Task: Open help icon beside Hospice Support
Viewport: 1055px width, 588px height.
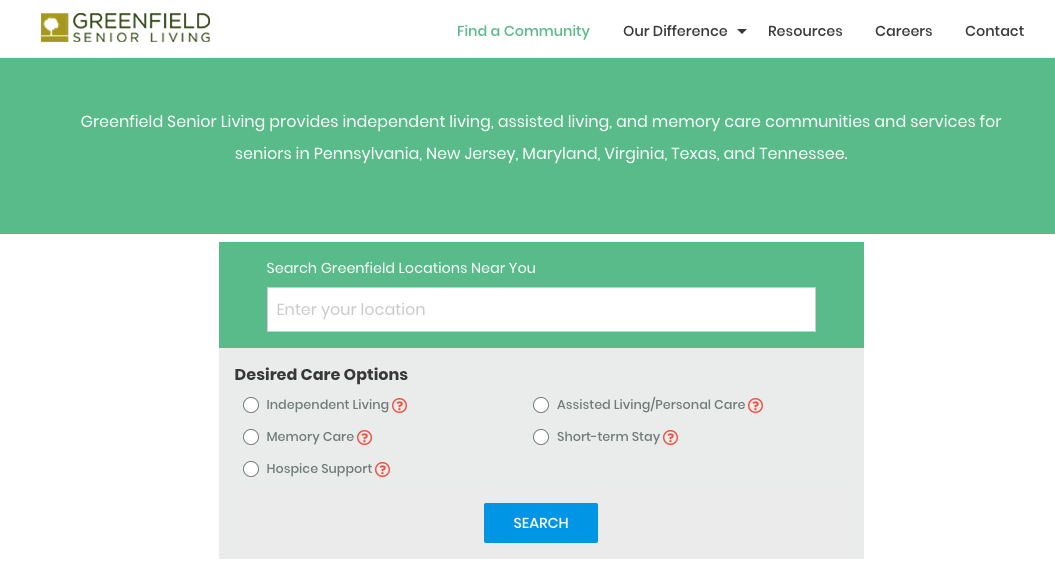Action: click(x=383, y=470)
